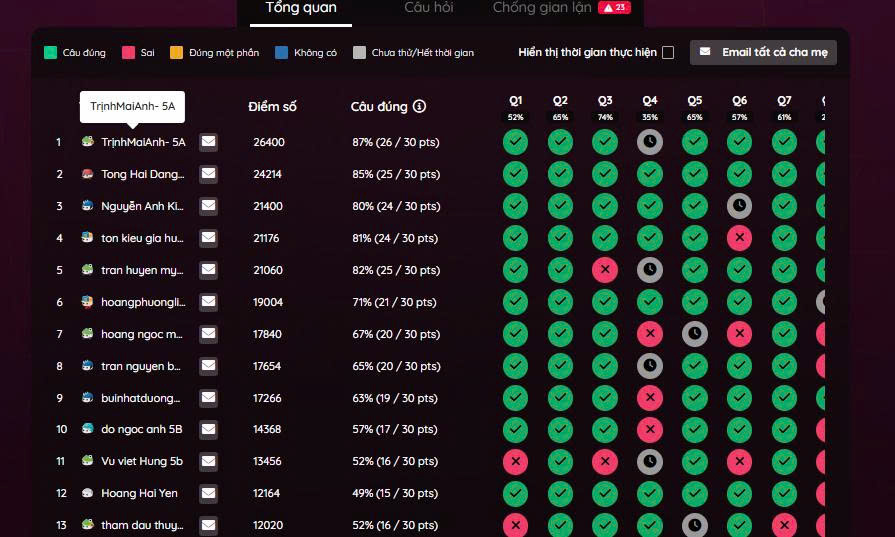The image size is (895, 537).
Task: Sort by Điểm số column header
Action: [272, 106]
